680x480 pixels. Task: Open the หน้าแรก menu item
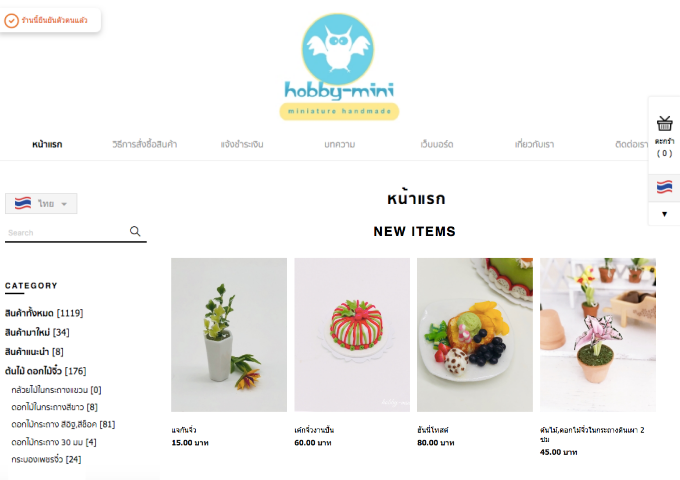pyautogui.click(x=47, y=144)
